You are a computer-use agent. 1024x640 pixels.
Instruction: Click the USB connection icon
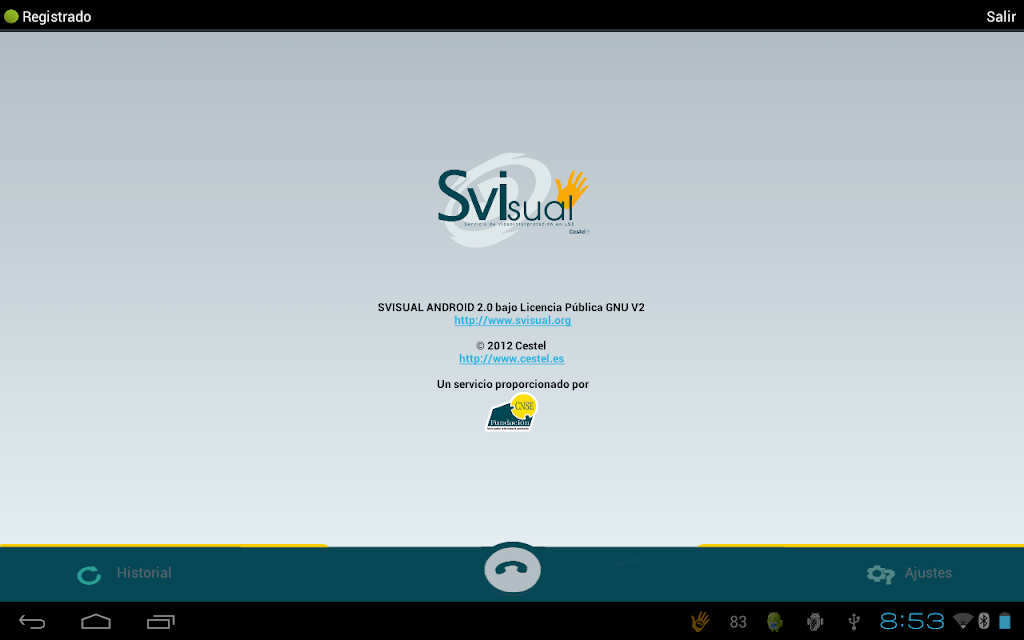[x=854, y=622]
